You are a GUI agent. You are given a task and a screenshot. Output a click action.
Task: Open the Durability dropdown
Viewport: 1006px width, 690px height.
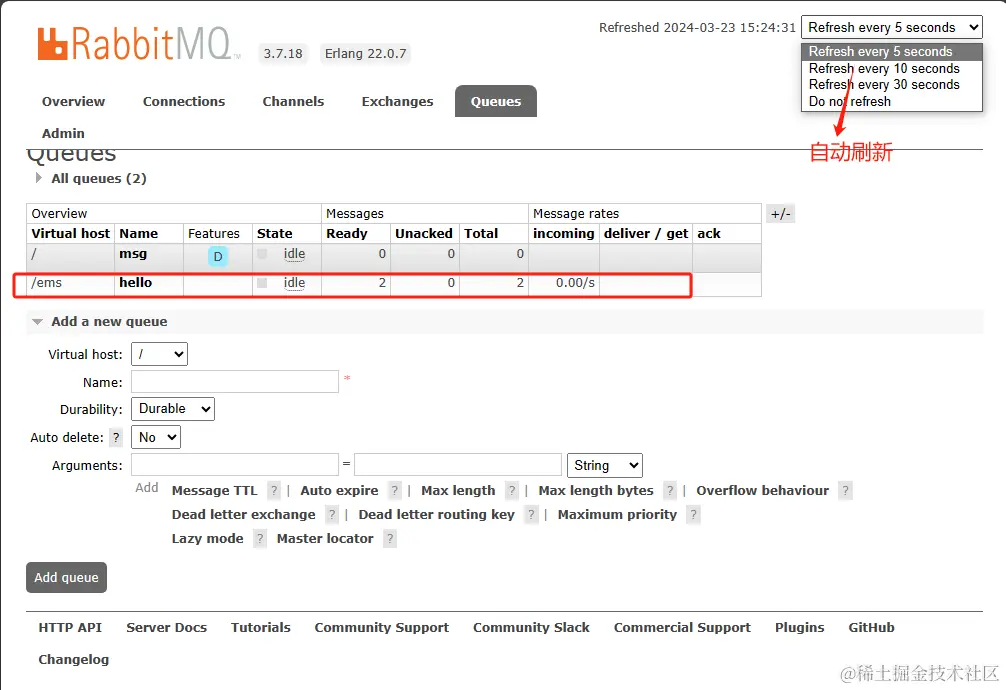click(173, 409)
